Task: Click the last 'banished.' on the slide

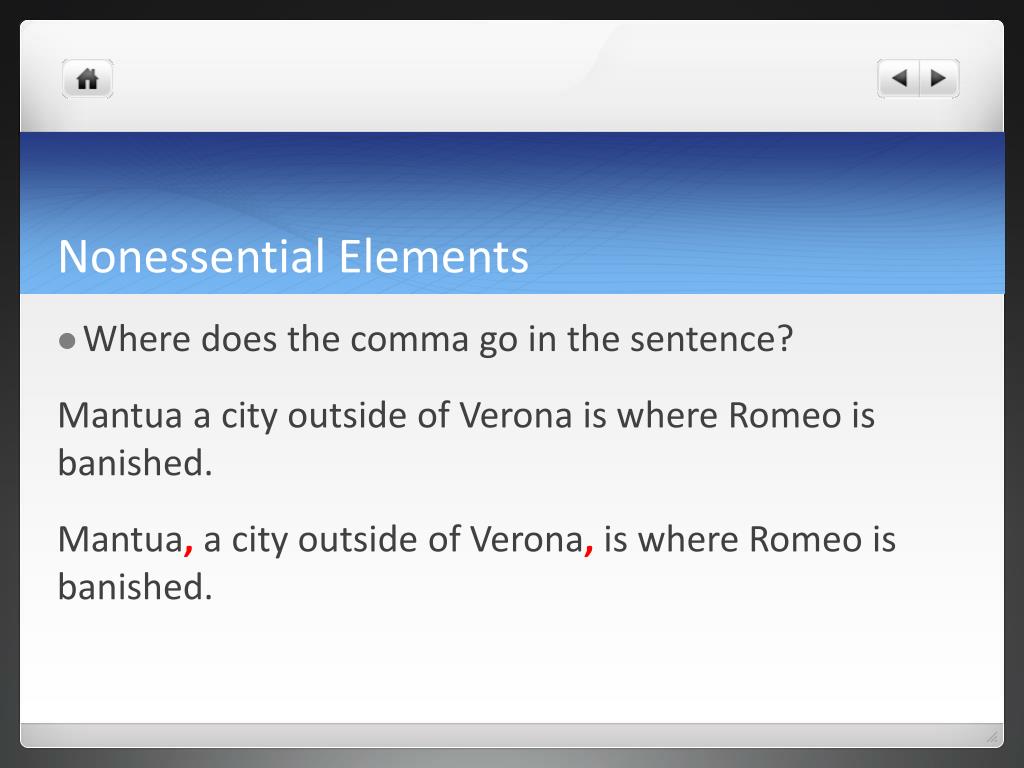Action: tap(135, 586)
